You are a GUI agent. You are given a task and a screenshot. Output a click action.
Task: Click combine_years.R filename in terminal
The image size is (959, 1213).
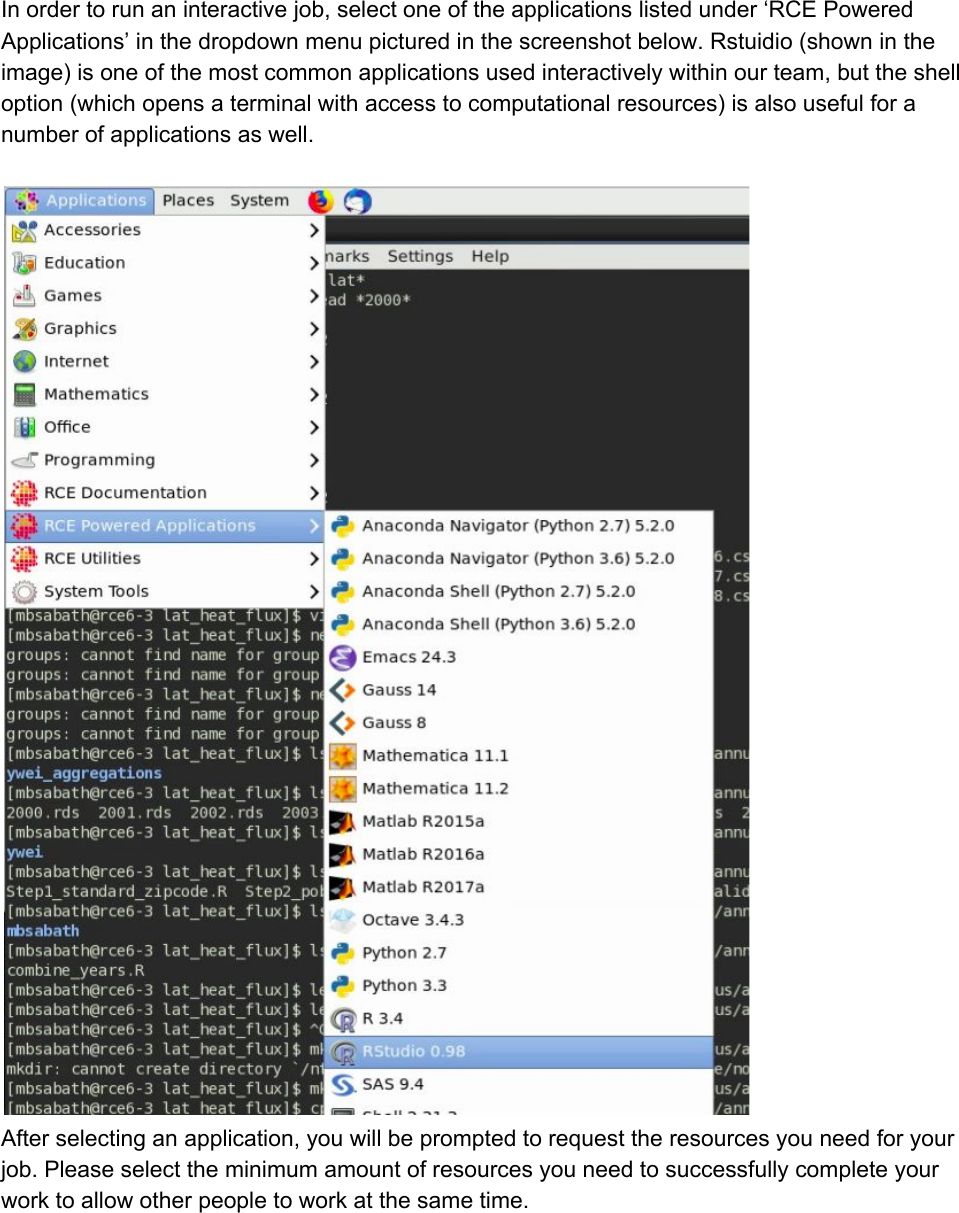(x=75, y=971)
